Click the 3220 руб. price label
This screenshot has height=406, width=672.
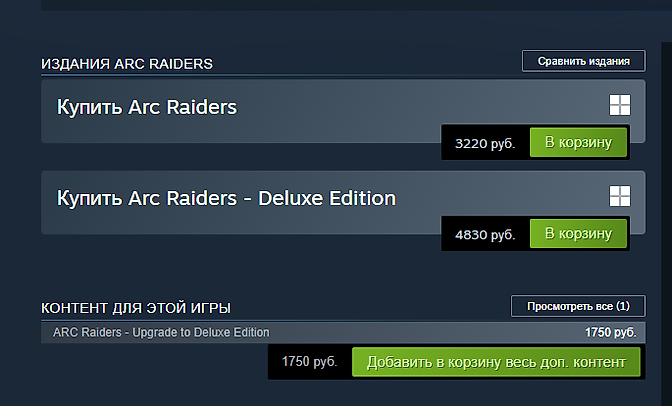tap(485, 144)
